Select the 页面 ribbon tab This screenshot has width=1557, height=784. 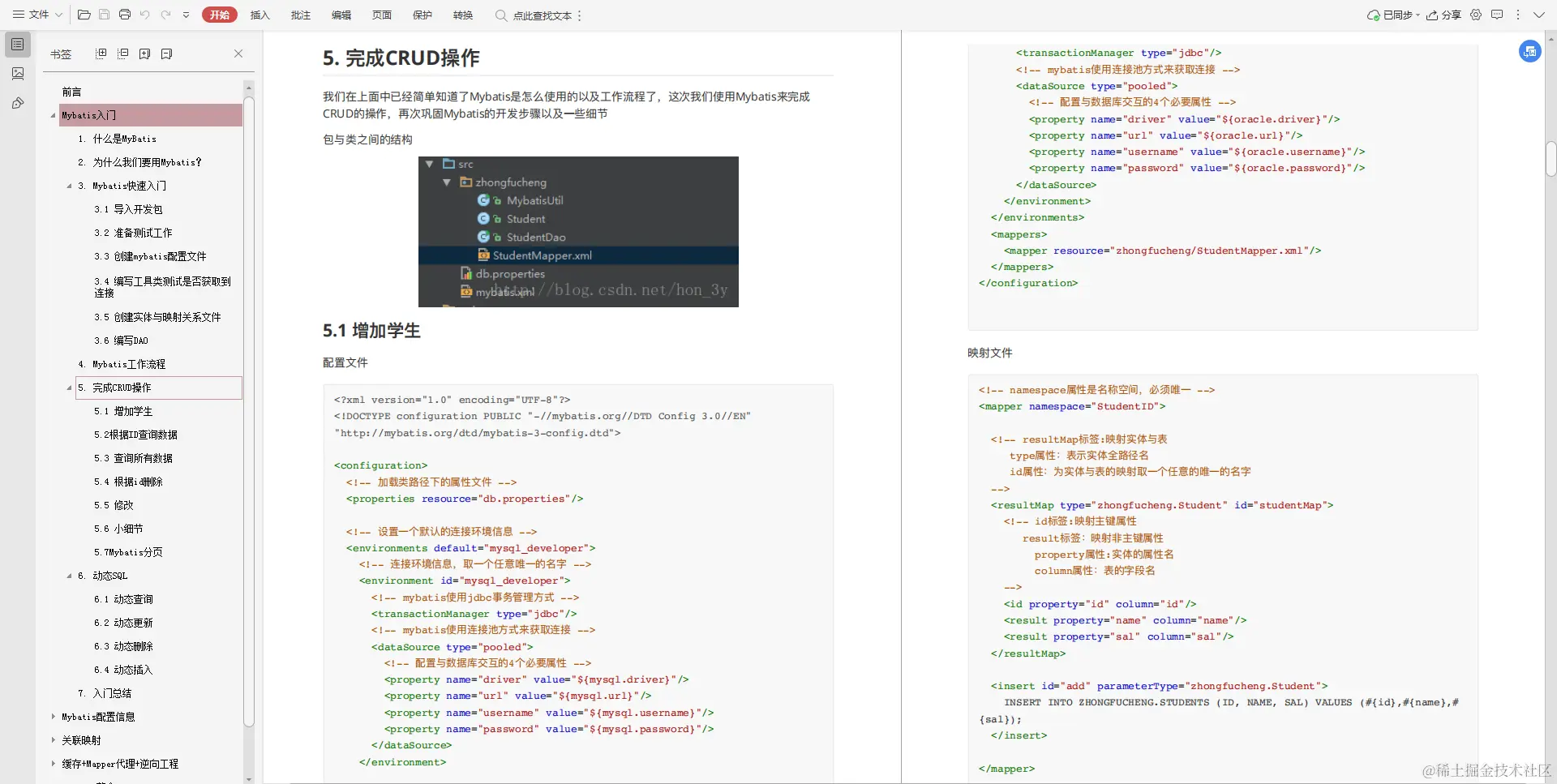[x=382, y=15]
